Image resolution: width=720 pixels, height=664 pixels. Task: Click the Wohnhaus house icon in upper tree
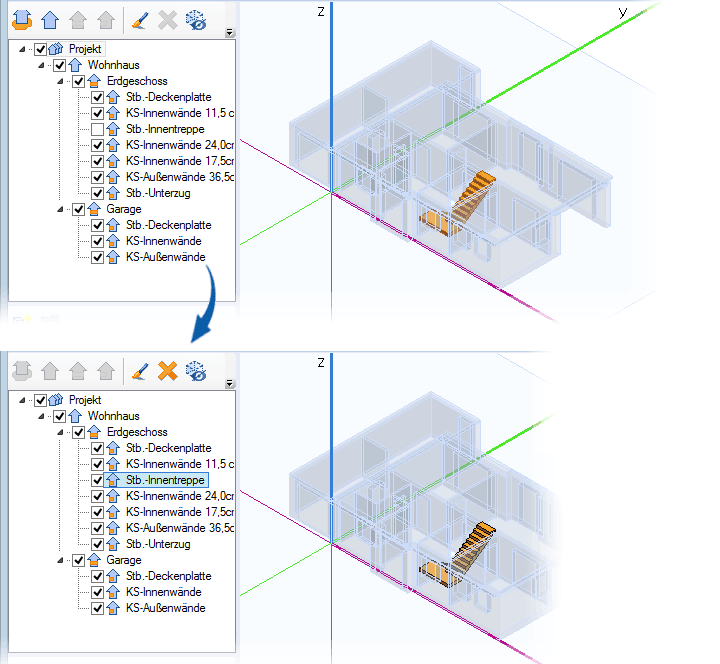75,65
